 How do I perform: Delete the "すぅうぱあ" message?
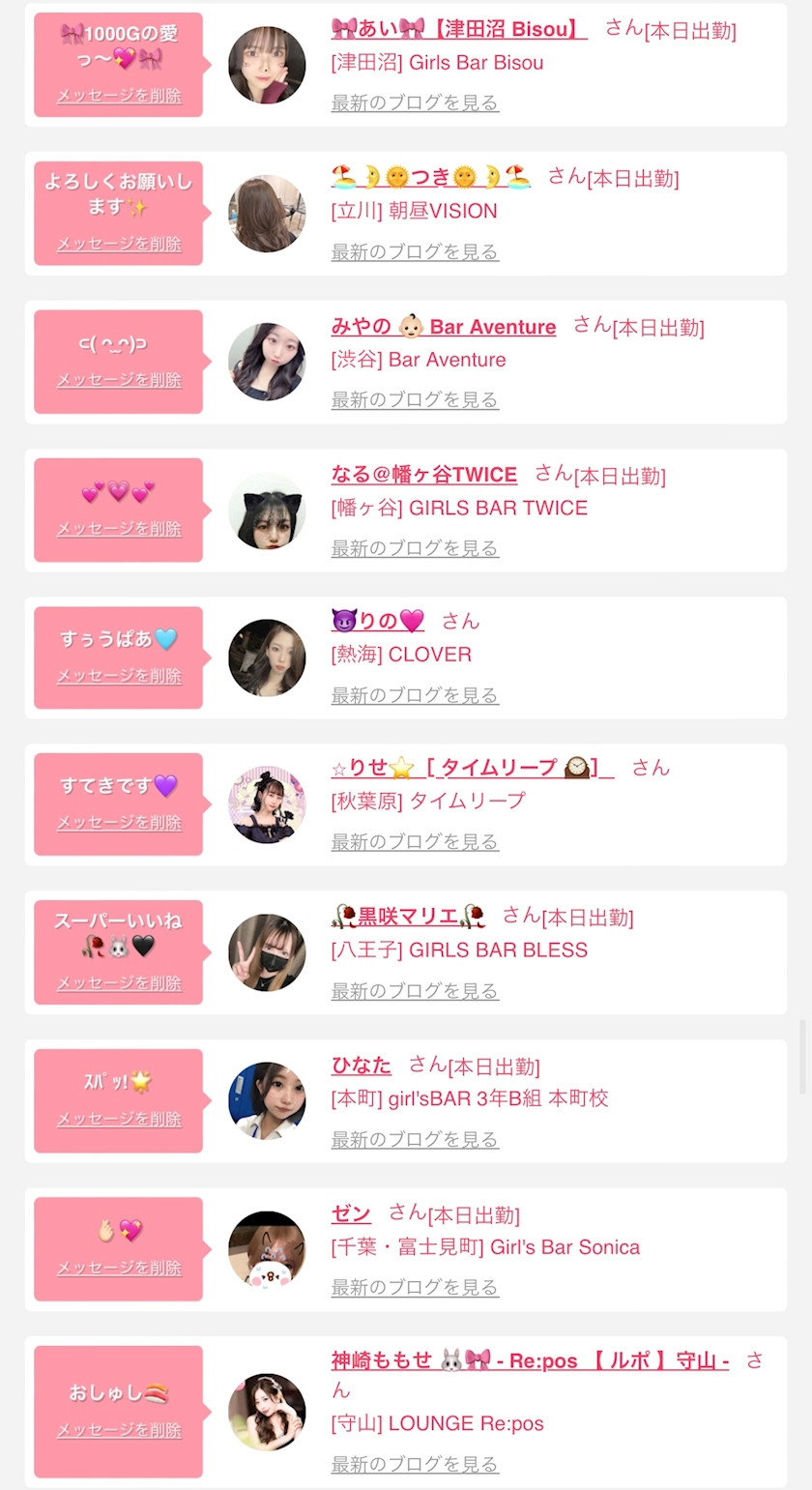[x=119, y=676]
